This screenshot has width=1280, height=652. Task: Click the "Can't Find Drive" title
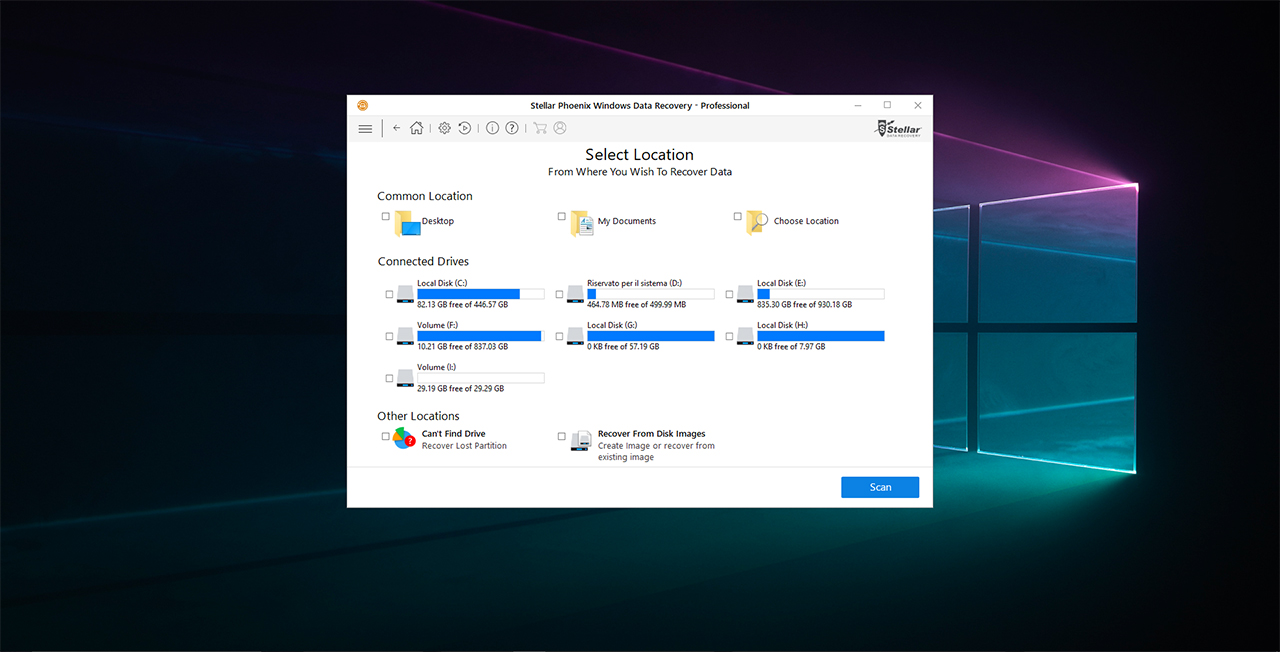click(x=454, y=434)
